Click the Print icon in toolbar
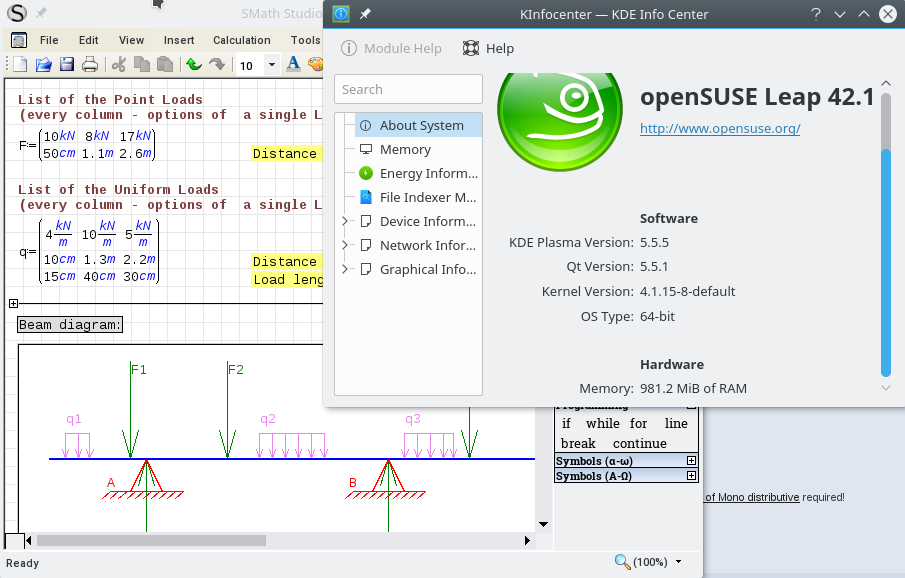 [x=90, y=65]
